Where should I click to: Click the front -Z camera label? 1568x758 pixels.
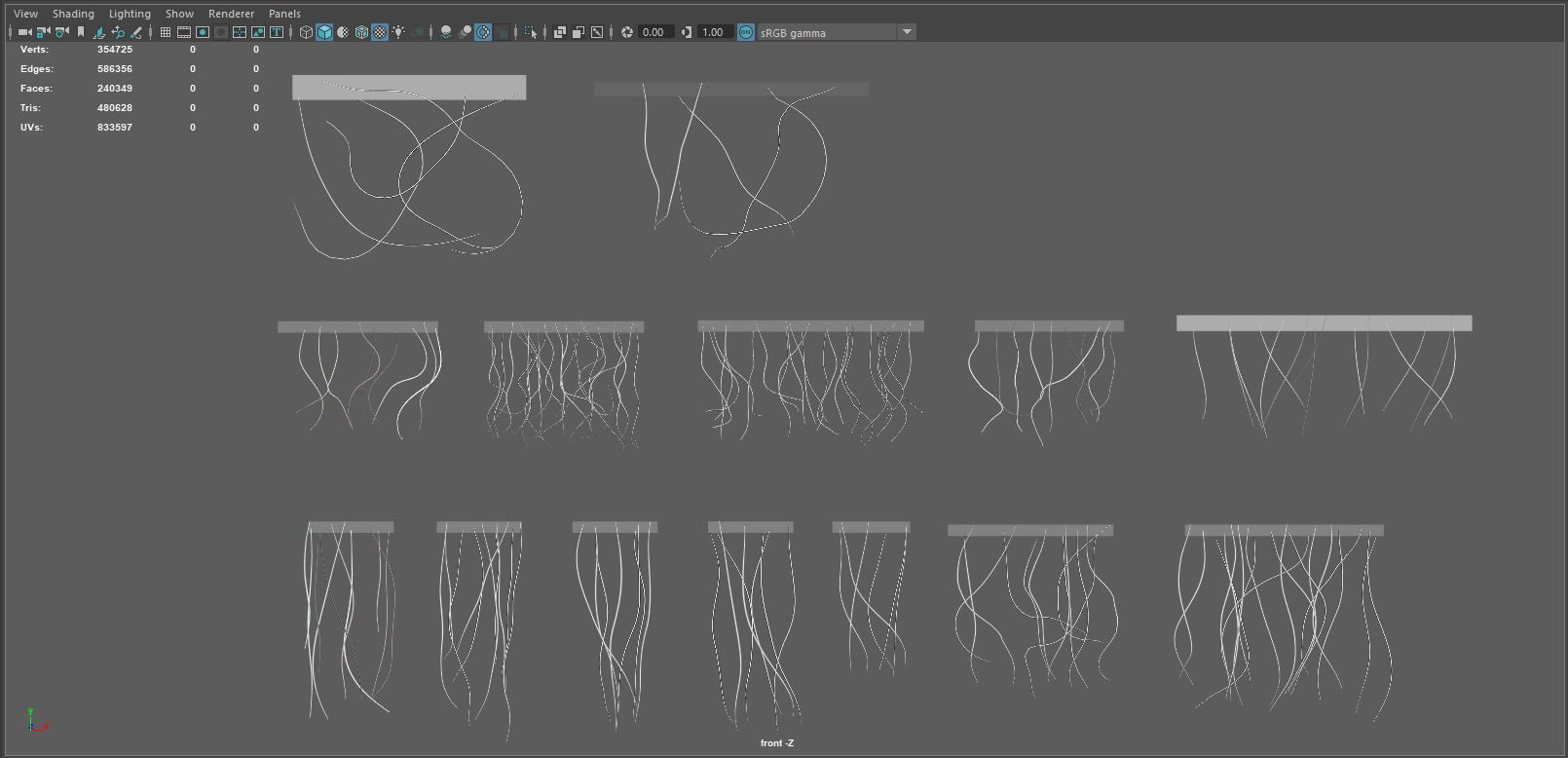coord(777,743)
